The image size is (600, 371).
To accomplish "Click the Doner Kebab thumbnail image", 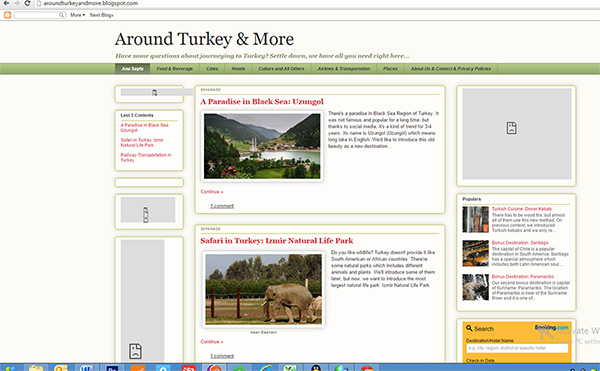I will [475, 220].
